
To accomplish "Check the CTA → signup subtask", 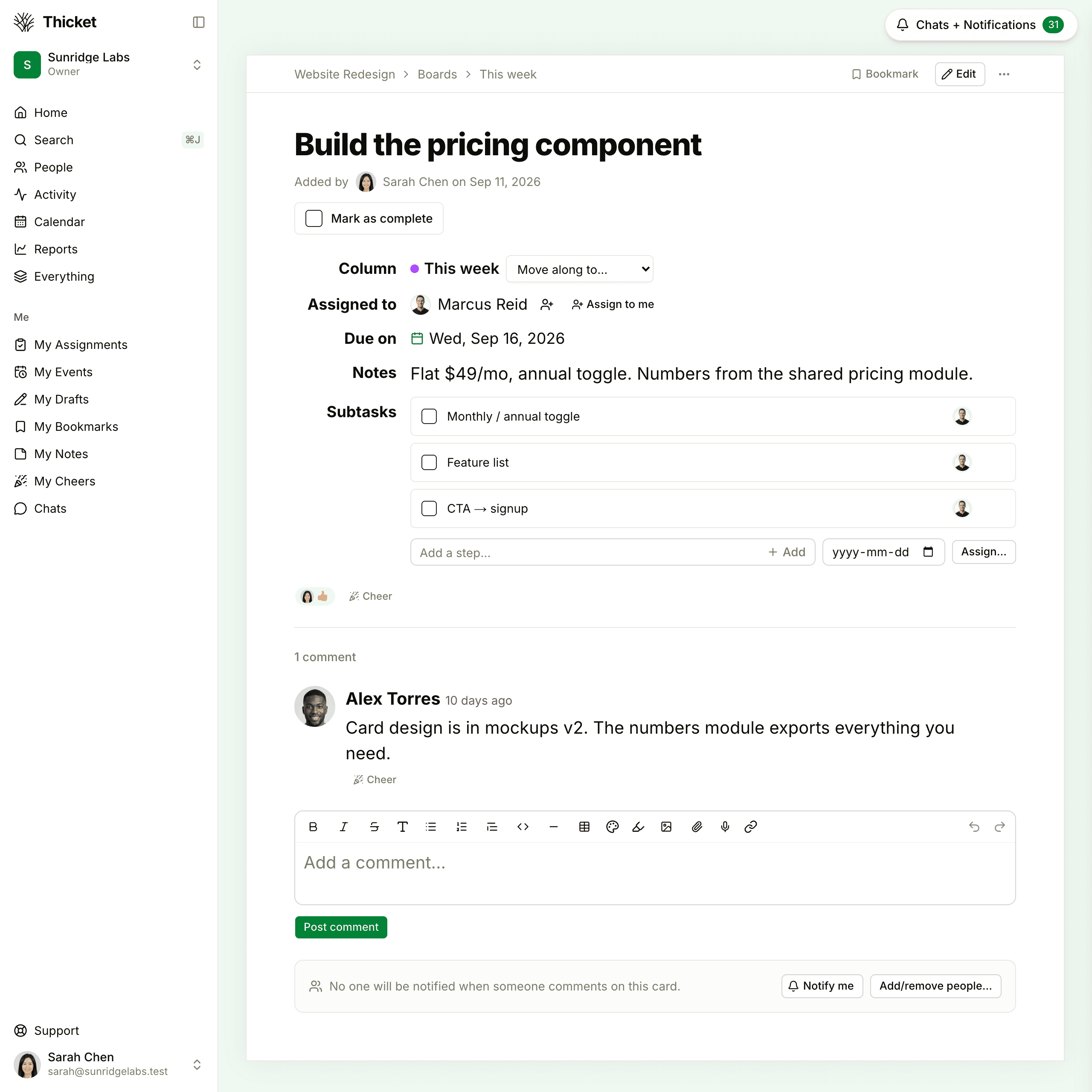I will (x=429, y=509).
